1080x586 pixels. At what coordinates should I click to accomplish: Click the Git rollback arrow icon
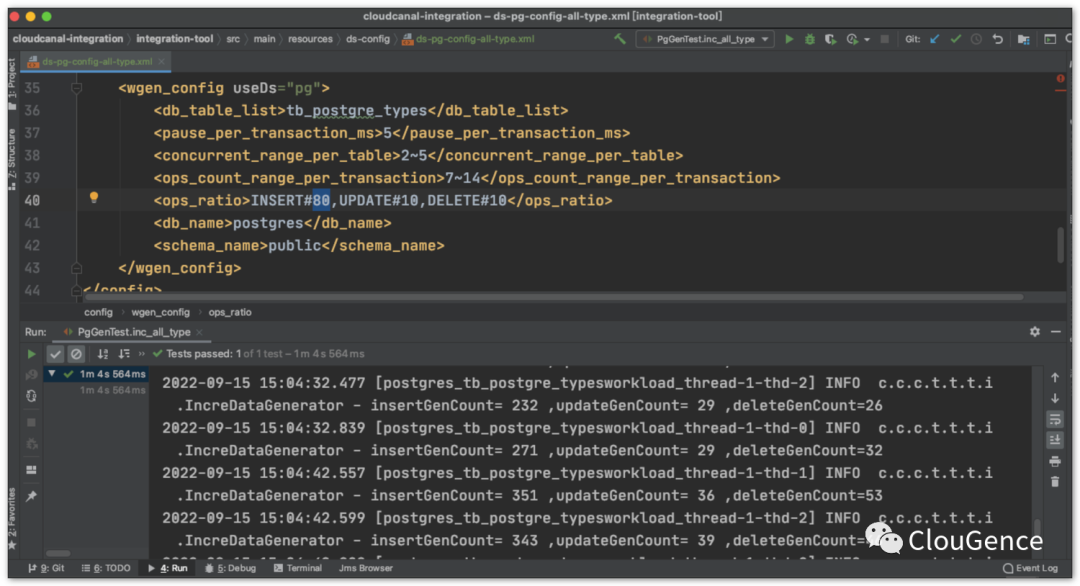pyautogui.click(x=997, y=39)
